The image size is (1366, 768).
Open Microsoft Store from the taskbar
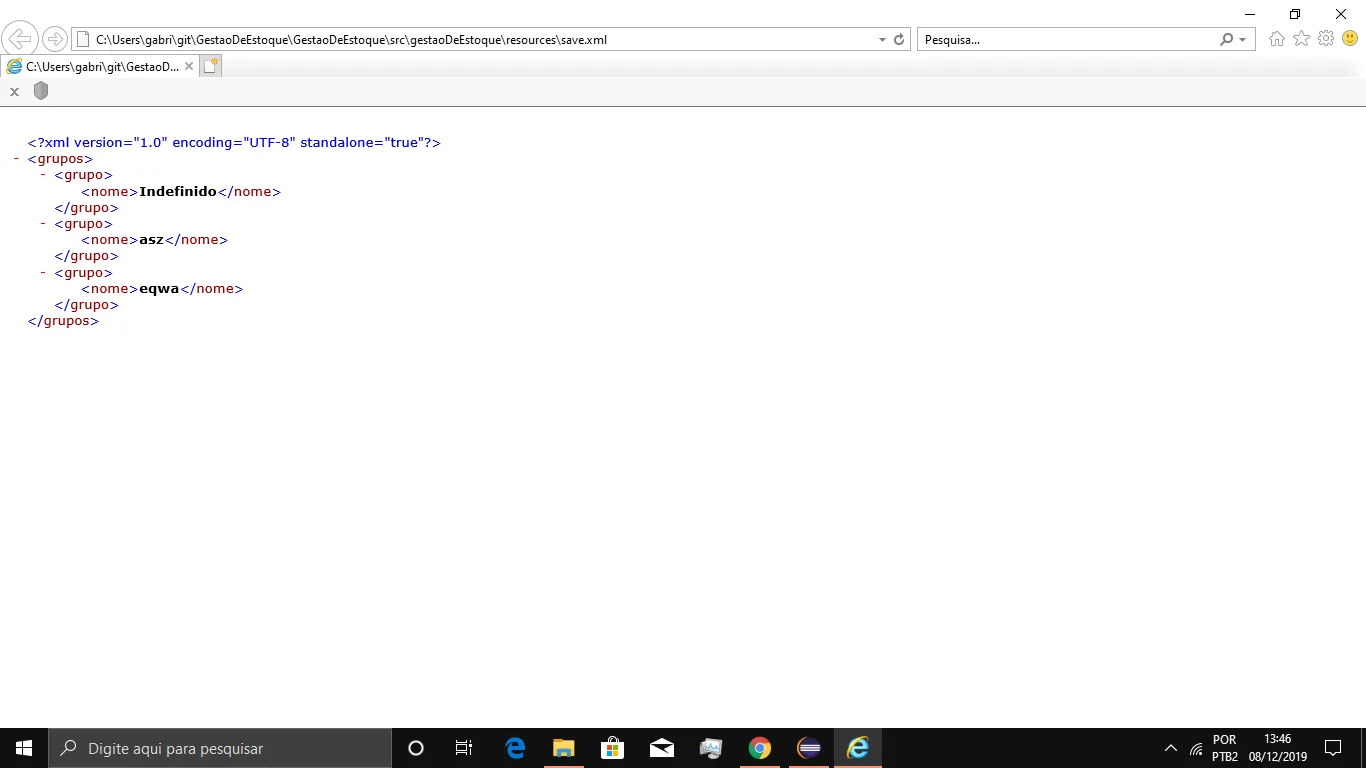point(612,748)
